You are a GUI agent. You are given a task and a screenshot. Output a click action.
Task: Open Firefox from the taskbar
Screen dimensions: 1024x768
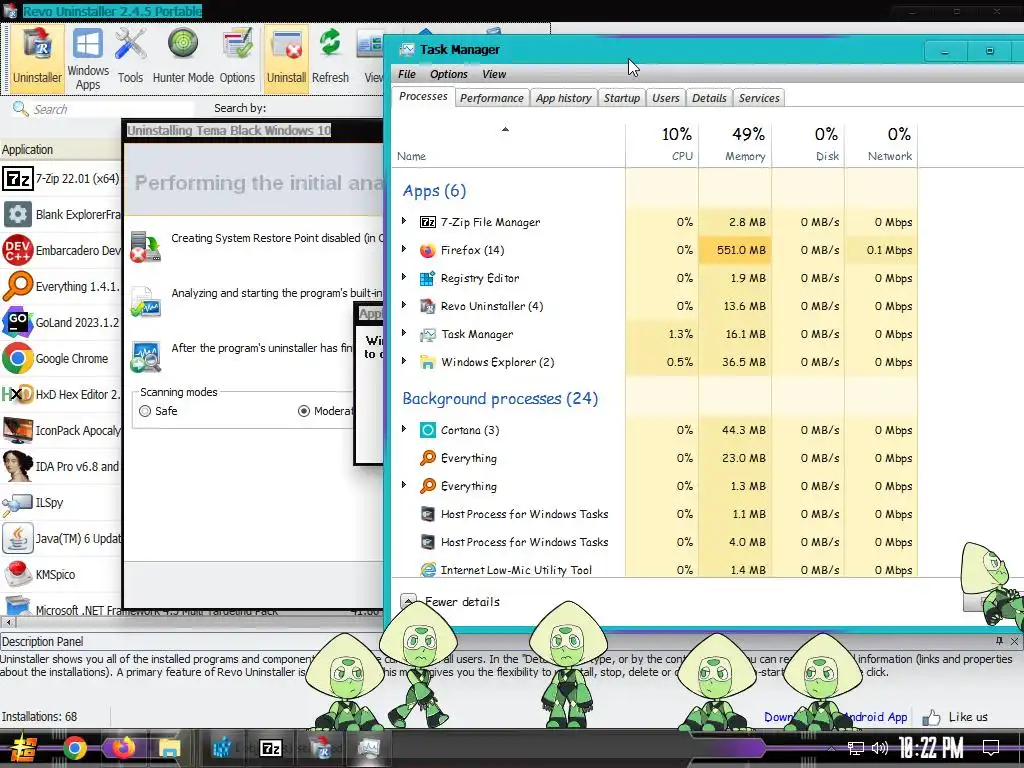(121, 748)
